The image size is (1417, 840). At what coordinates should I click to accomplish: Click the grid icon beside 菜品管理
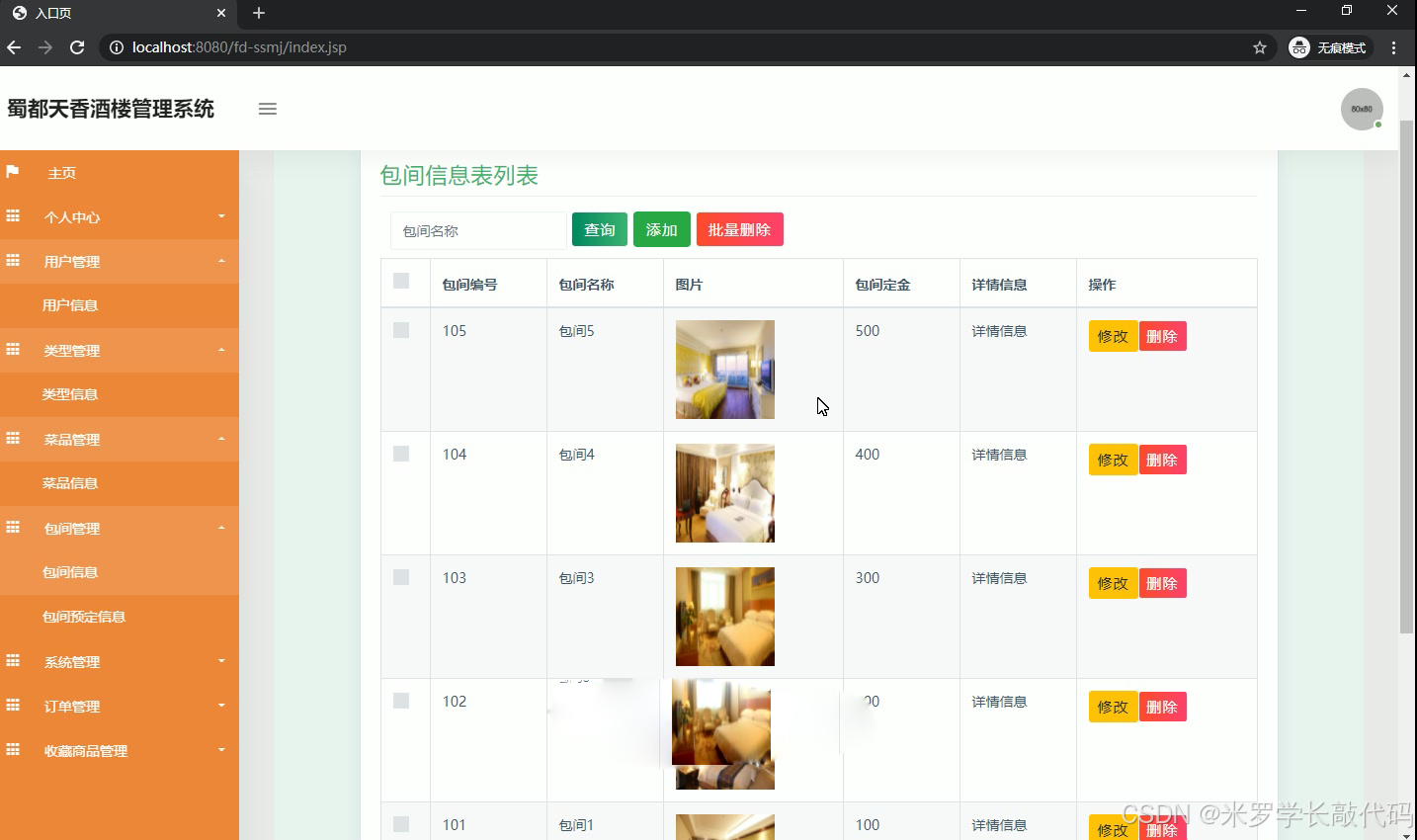tap(13, 438)
